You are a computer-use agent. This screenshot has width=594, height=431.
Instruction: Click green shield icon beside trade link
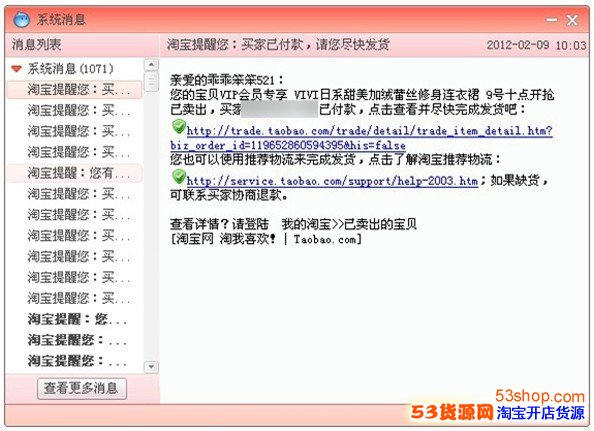(x=178, y=127)
